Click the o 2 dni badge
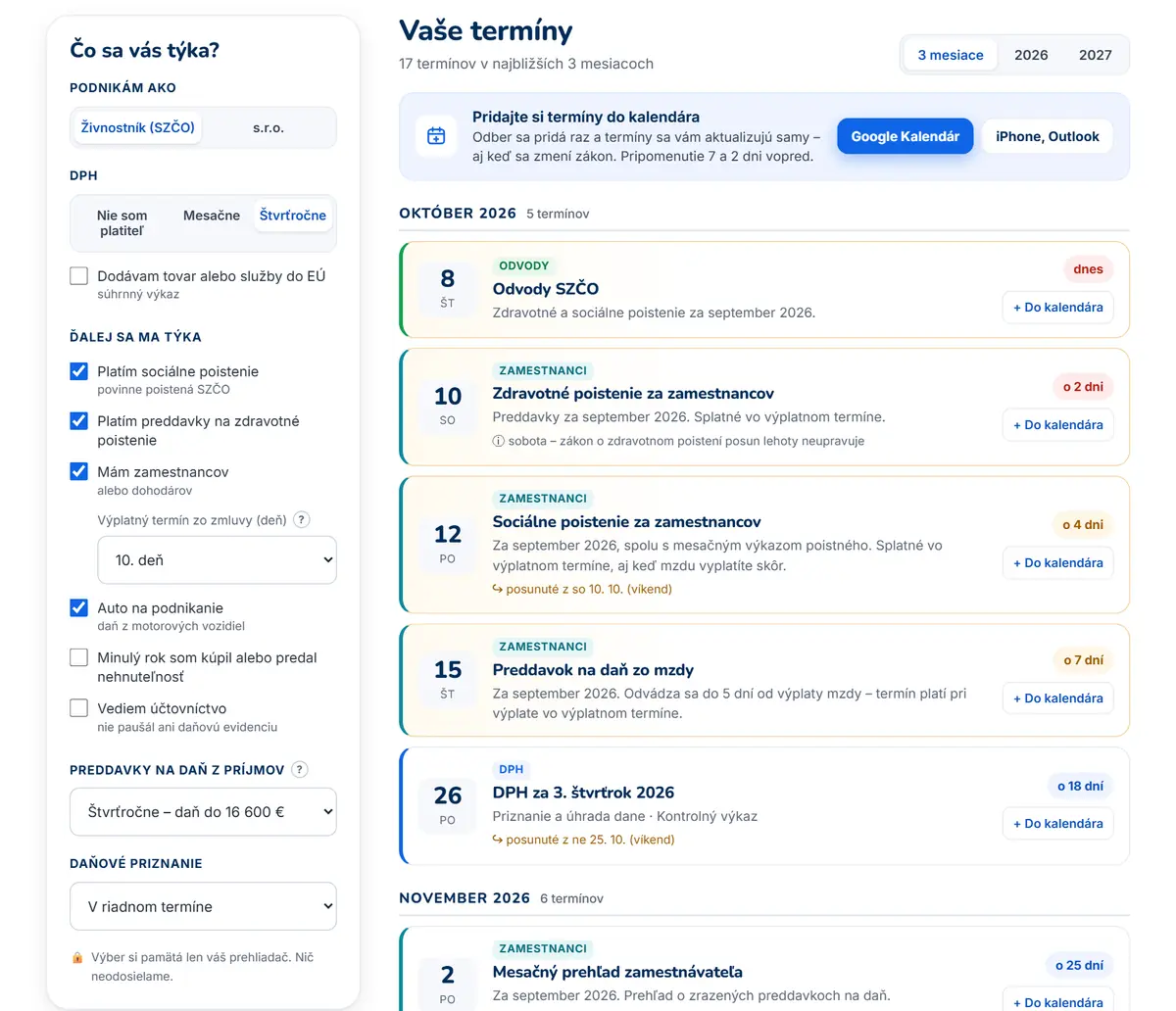1176x1011 pixels. (1083, 387)
